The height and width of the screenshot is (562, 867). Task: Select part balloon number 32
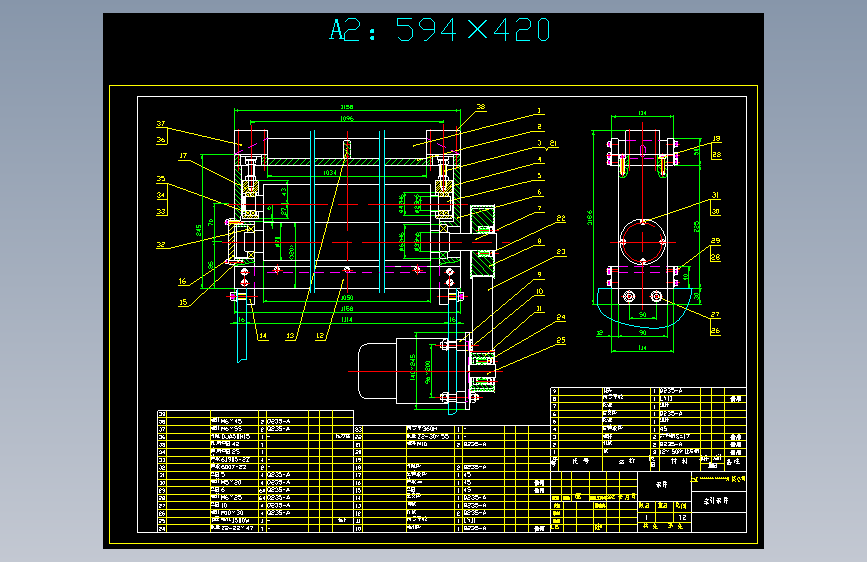[x=161, y=244]
